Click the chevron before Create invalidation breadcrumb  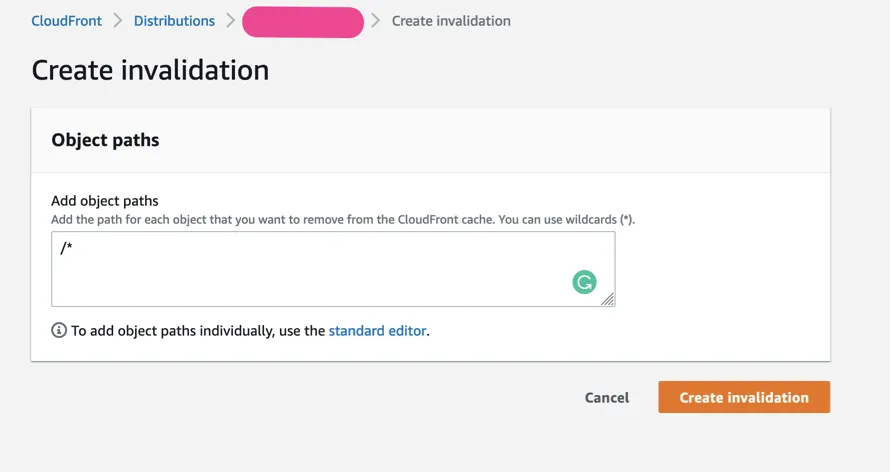pyautogui.click(x=376, y=21)
